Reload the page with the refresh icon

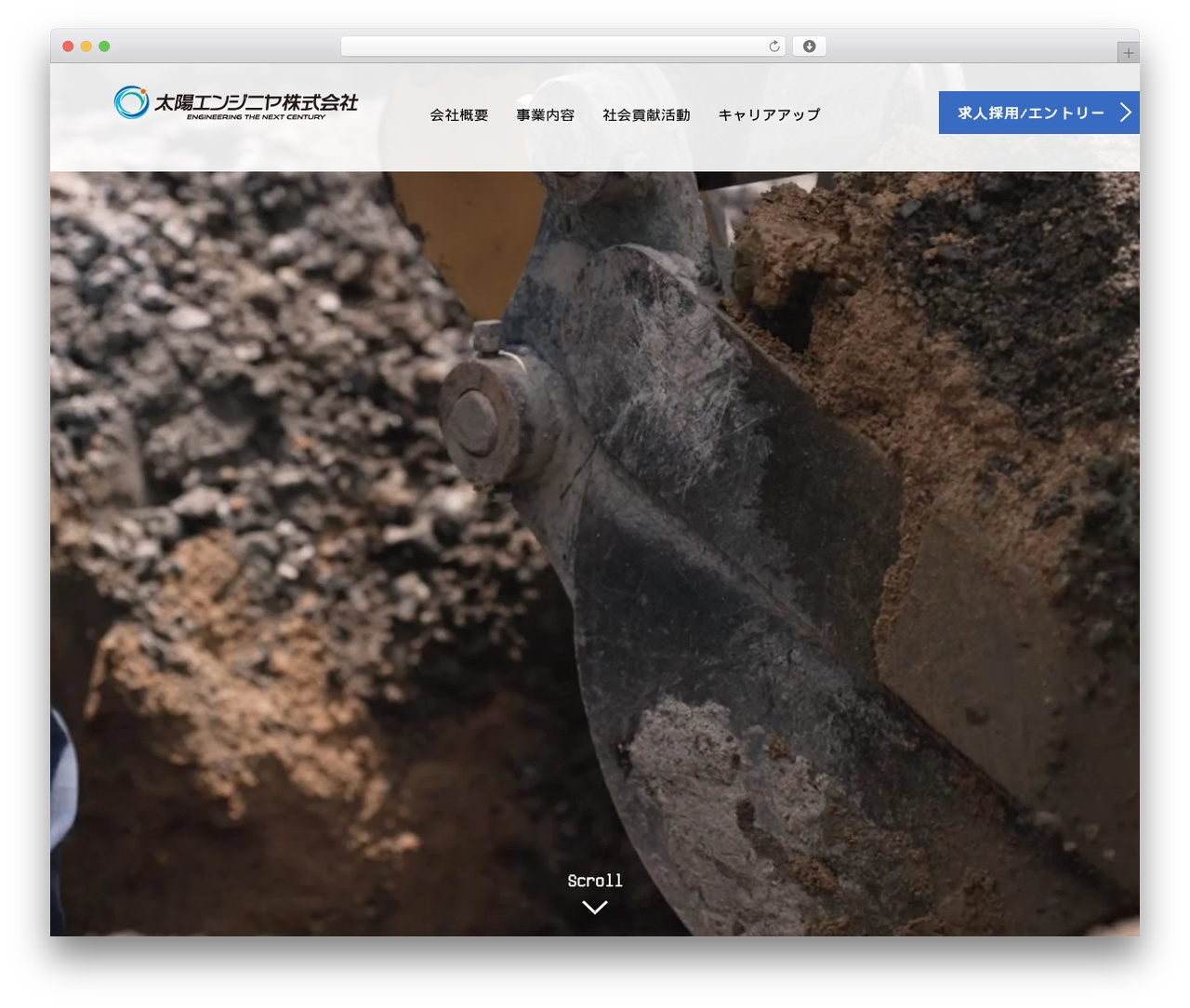774,46
